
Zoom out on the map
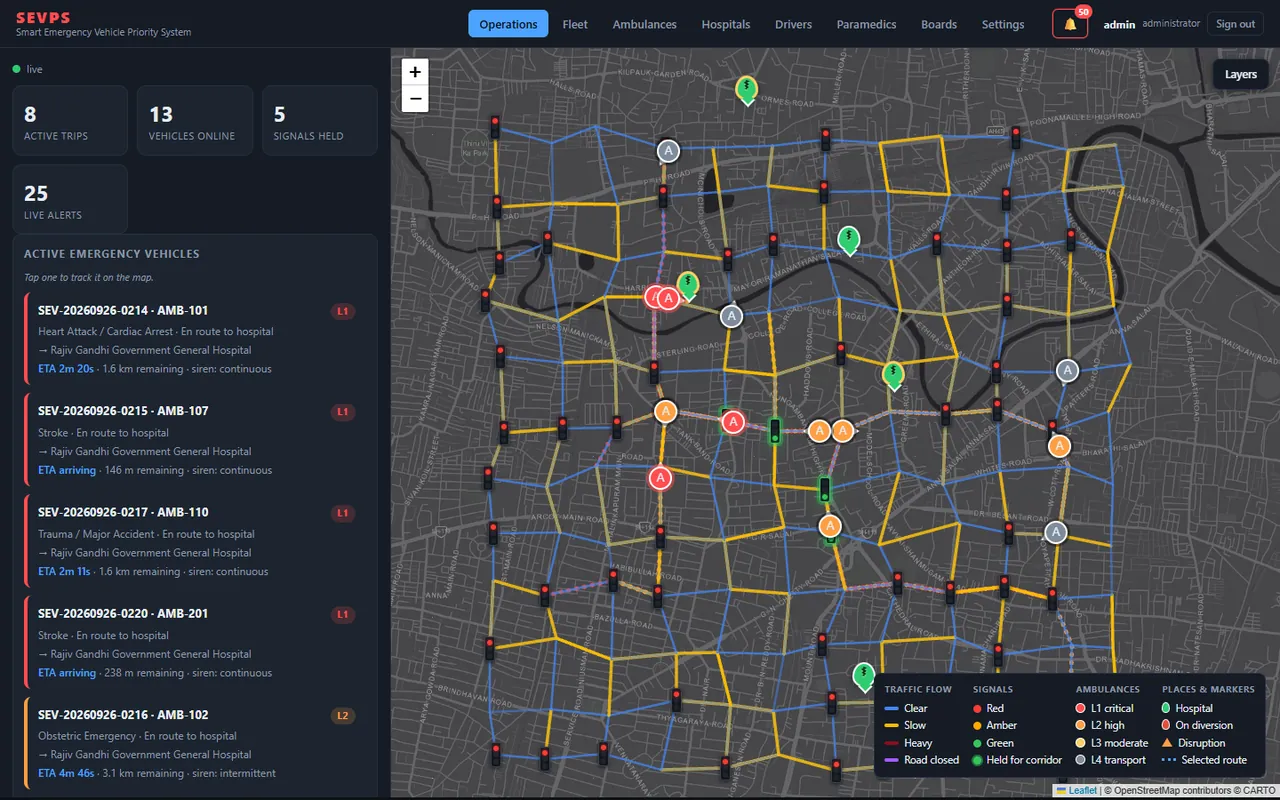point(415,98)
